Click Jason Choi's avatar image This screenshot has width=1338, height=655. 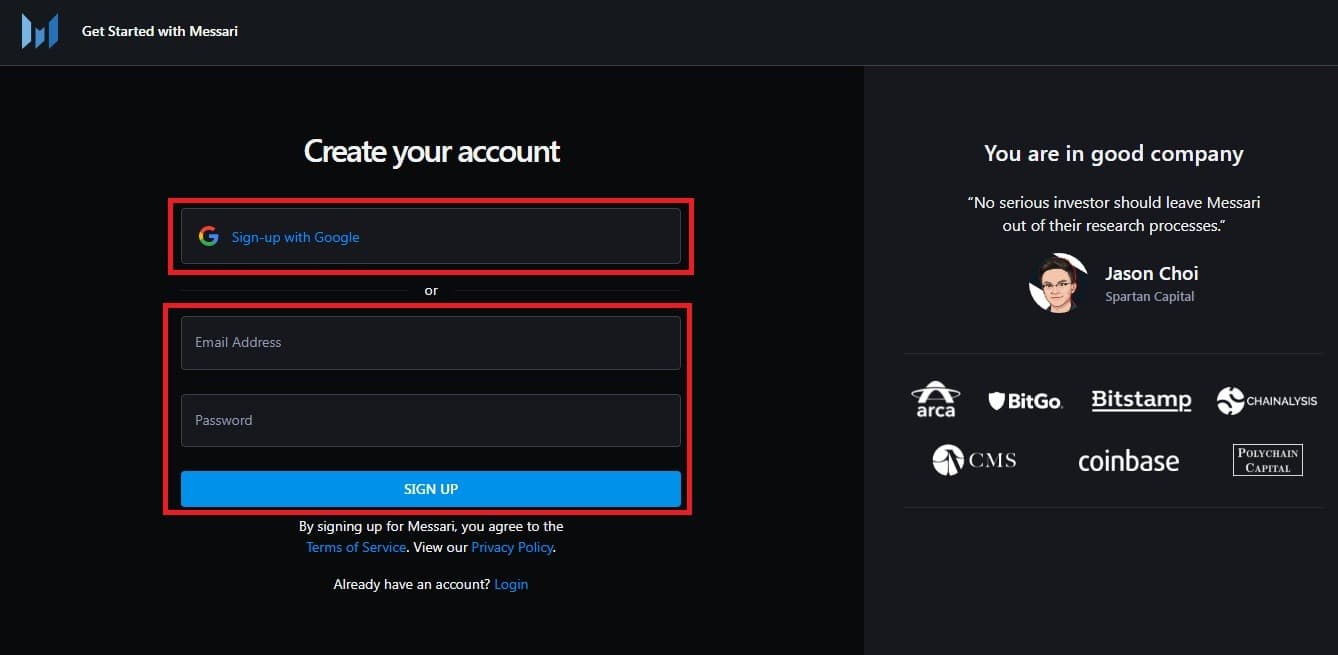coord(1058,283)
